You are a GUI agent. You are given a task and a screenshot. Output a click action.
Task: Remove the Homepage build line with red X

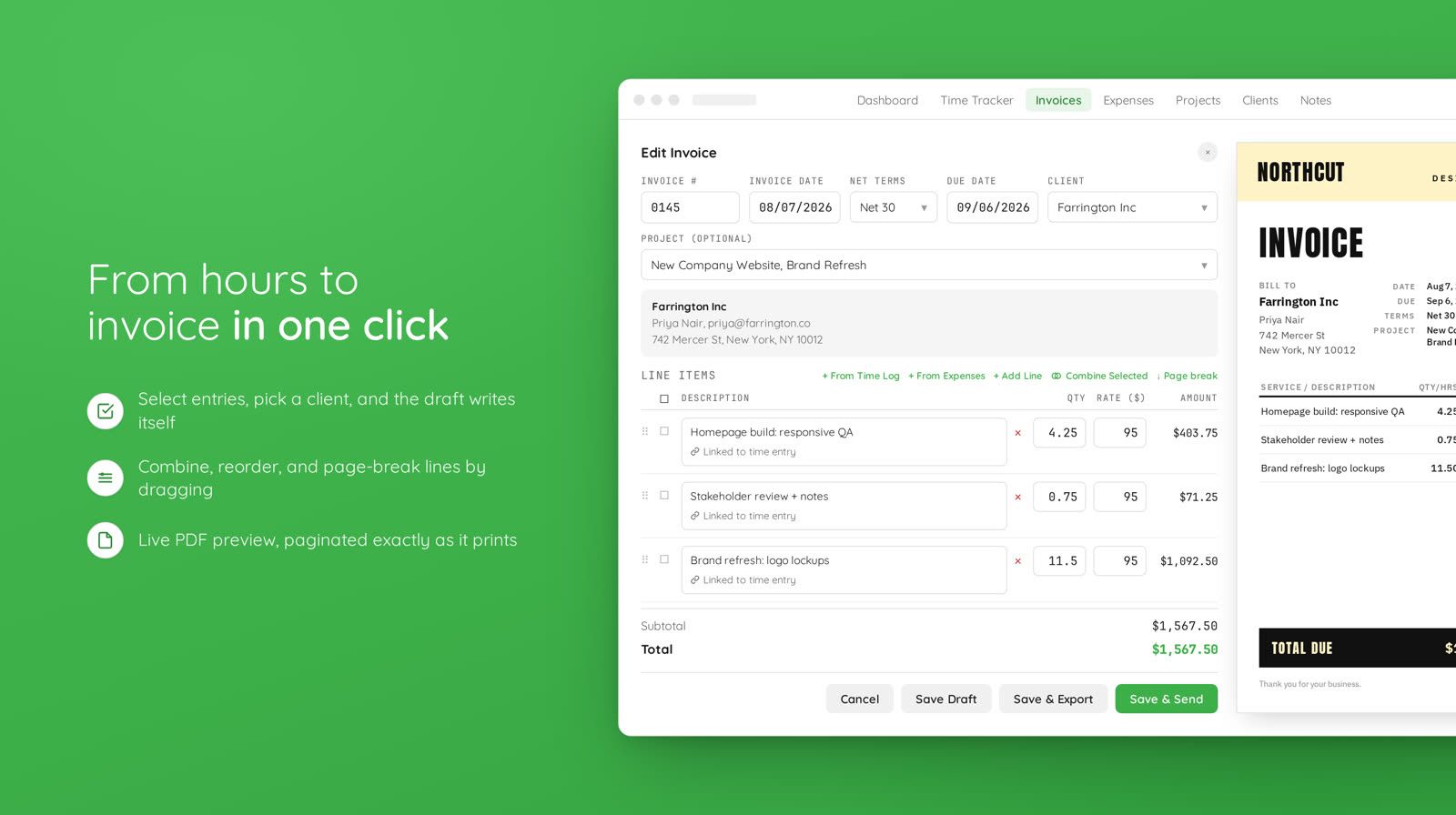pyautogui.click(x=1017, y=433)
